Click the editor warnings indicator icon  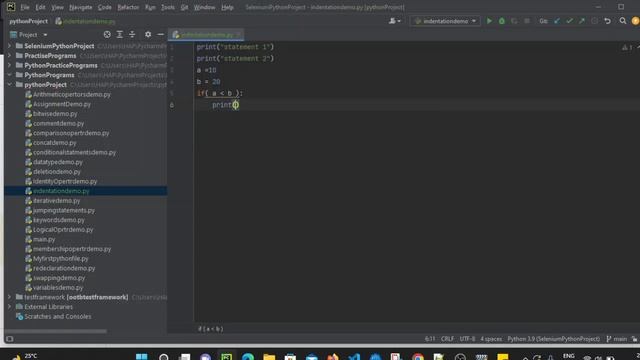coord(627,47)
